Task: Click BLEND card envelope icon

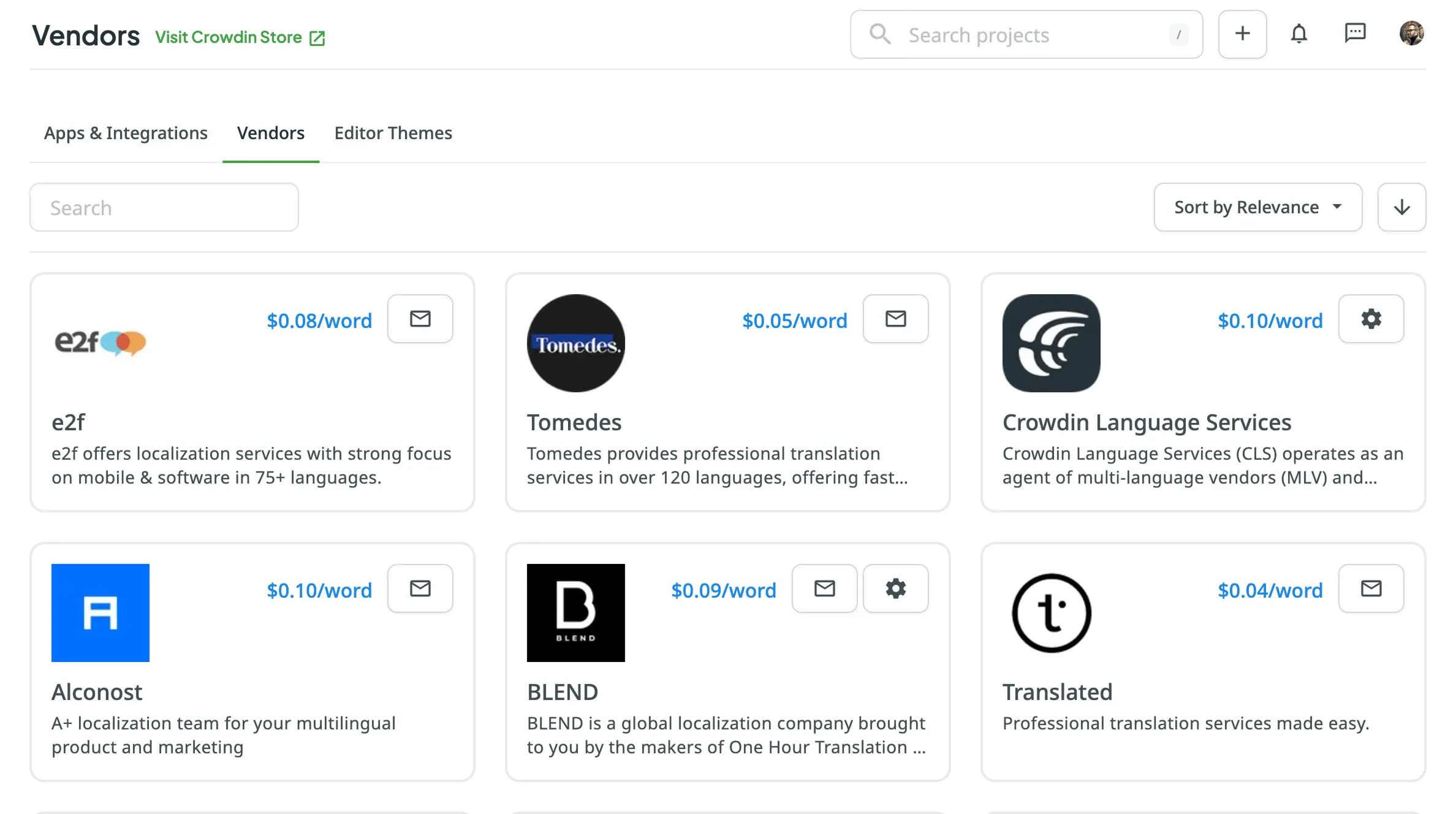Action: [x=824, y=588]
